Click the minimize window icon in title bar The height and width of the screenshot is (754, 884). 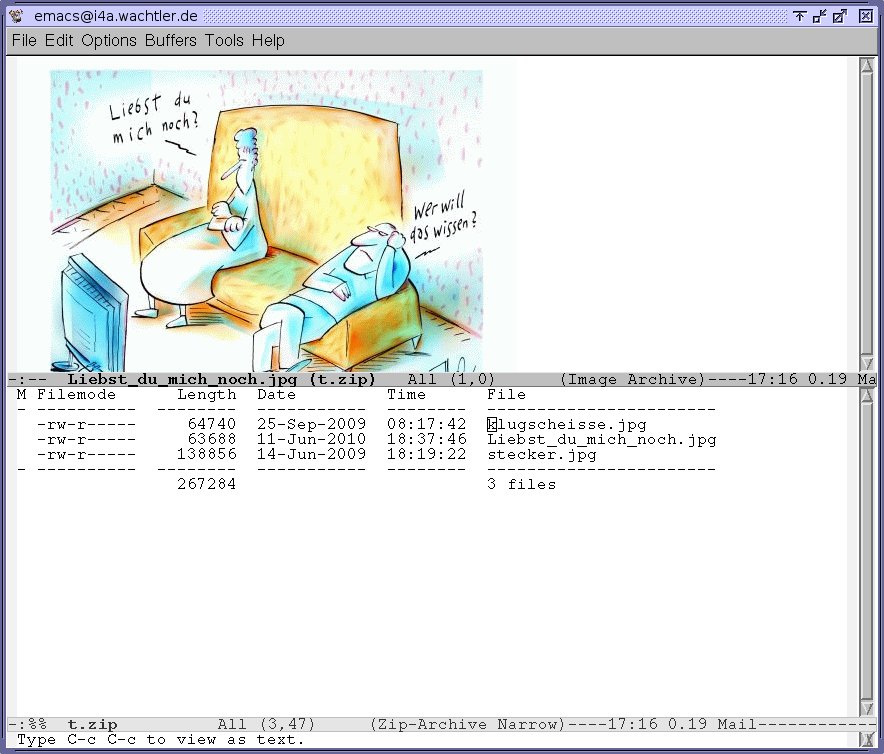(820, 16)
